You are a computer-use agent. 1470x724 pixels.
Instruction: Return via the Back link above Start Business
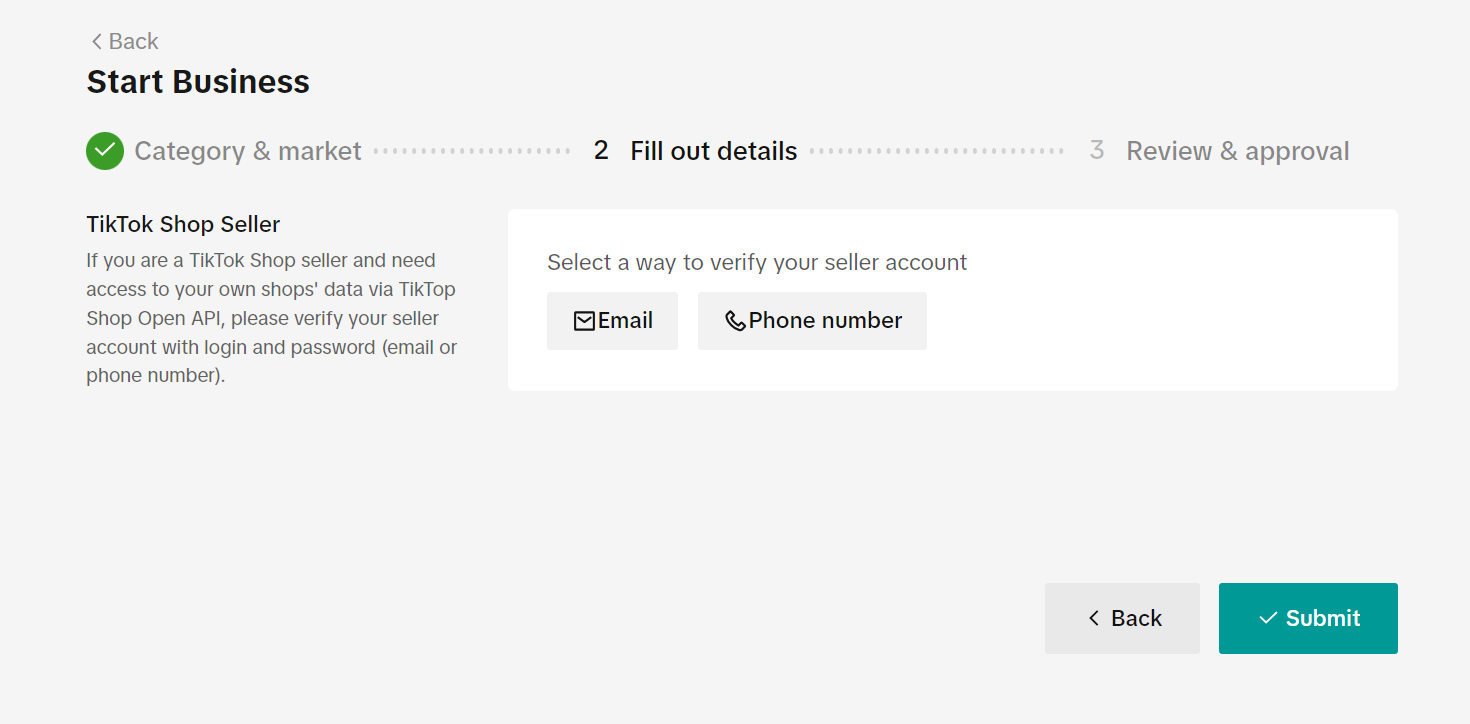(124, 41)
